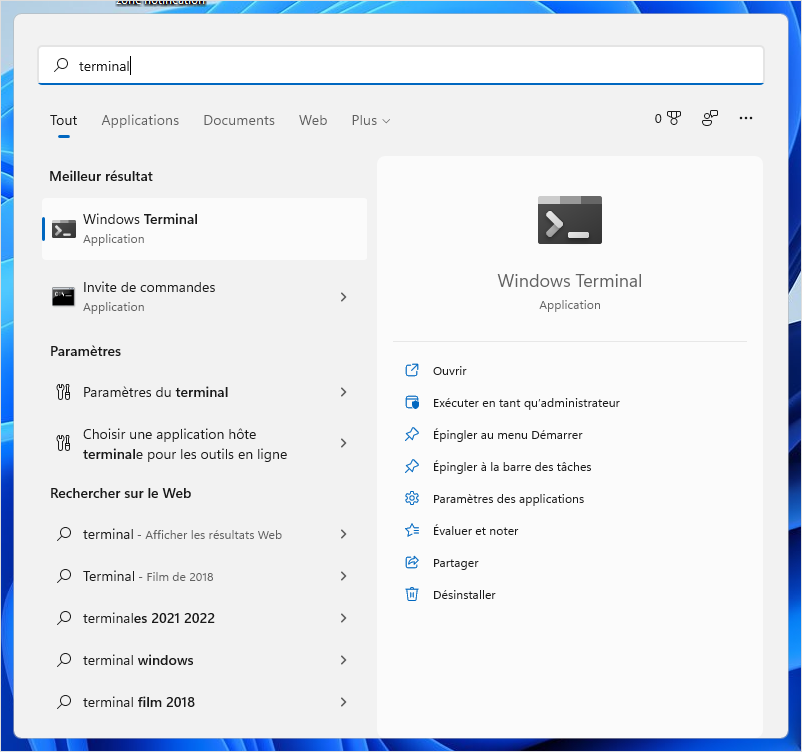This screenshot has width=802, height=752.
Task: Expand chevron for 'Terminal - Film de 2018'
Action: click(x=343, y=576)
